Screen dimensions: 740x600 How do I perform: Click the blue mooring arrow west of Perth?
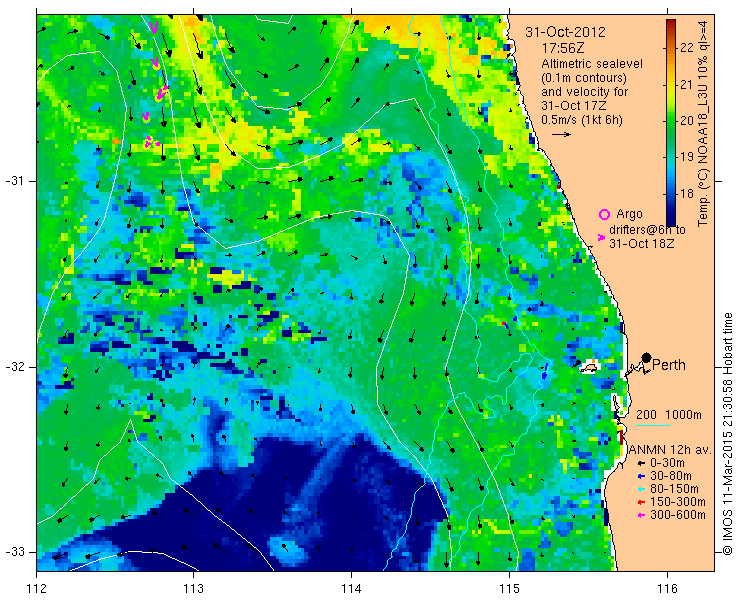tap(545, 371)
